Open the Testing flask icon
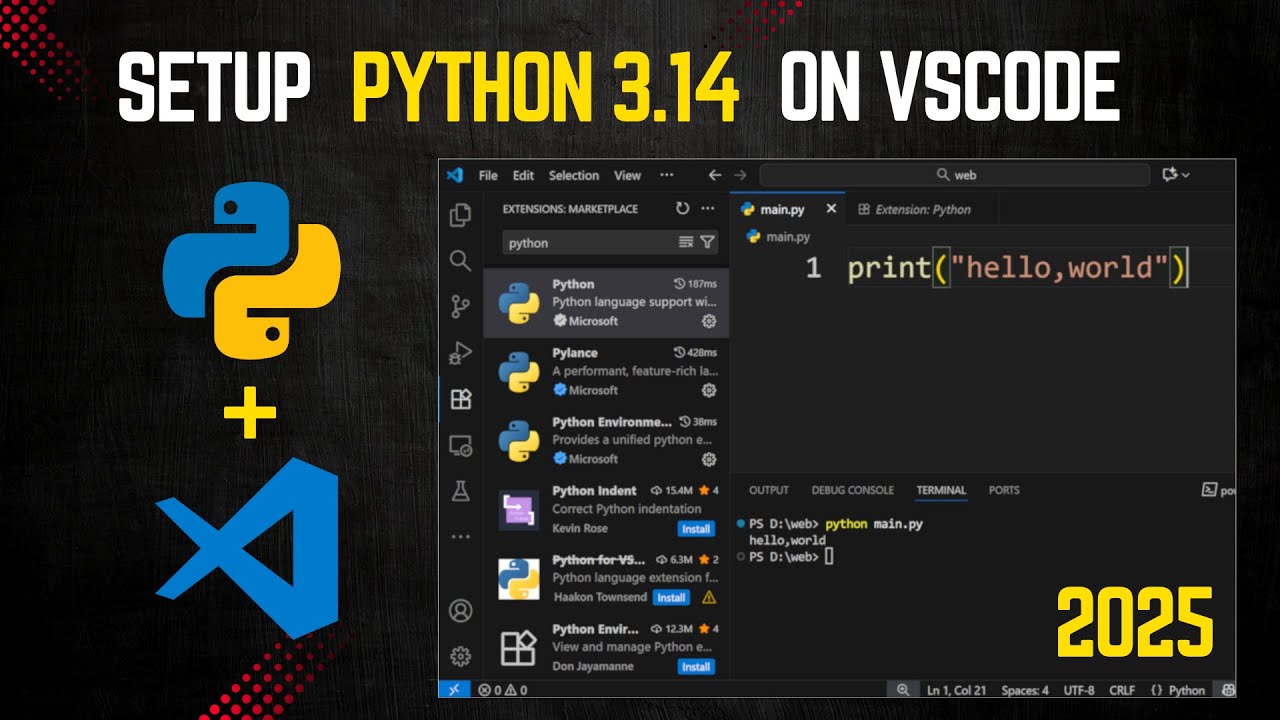1280x720 pixels. (x=460, y=491)
